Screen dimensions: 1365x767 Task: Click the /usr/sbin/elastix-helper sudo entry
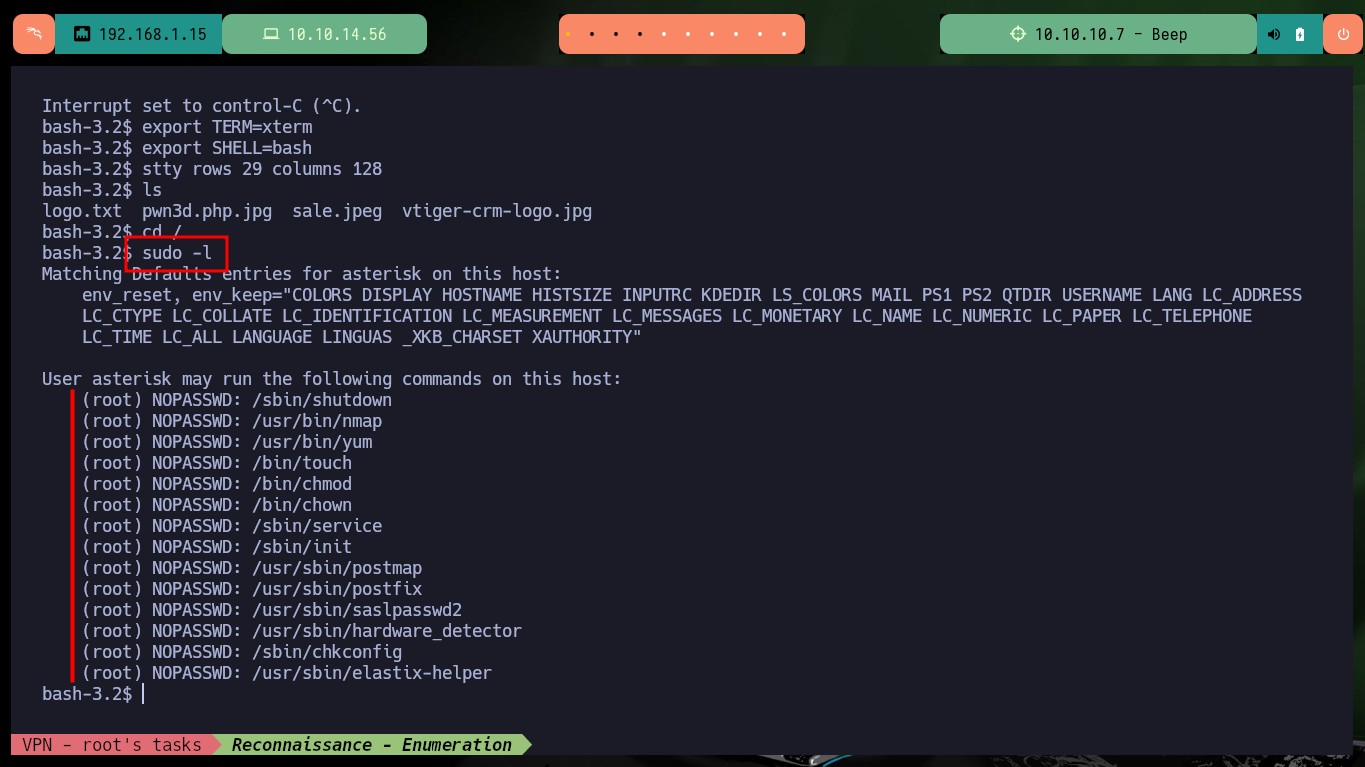coord(287,673)
